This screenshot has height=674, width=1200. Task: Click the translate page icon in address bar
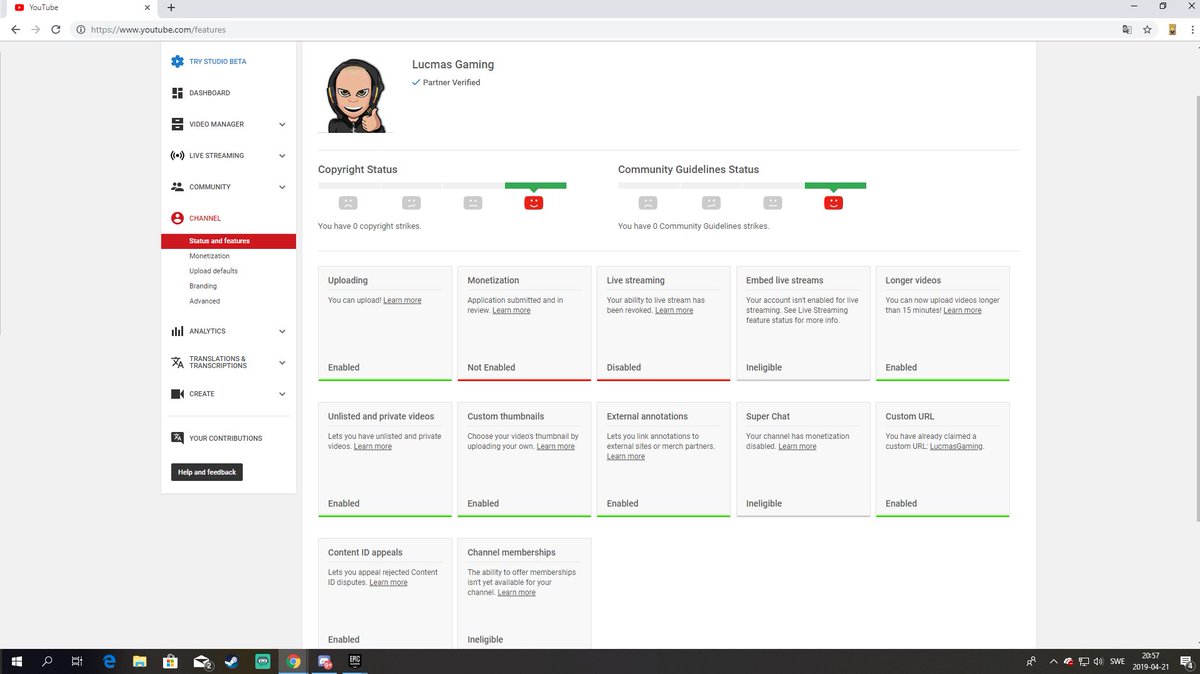pyautogui.click(x=1127, y=30)
